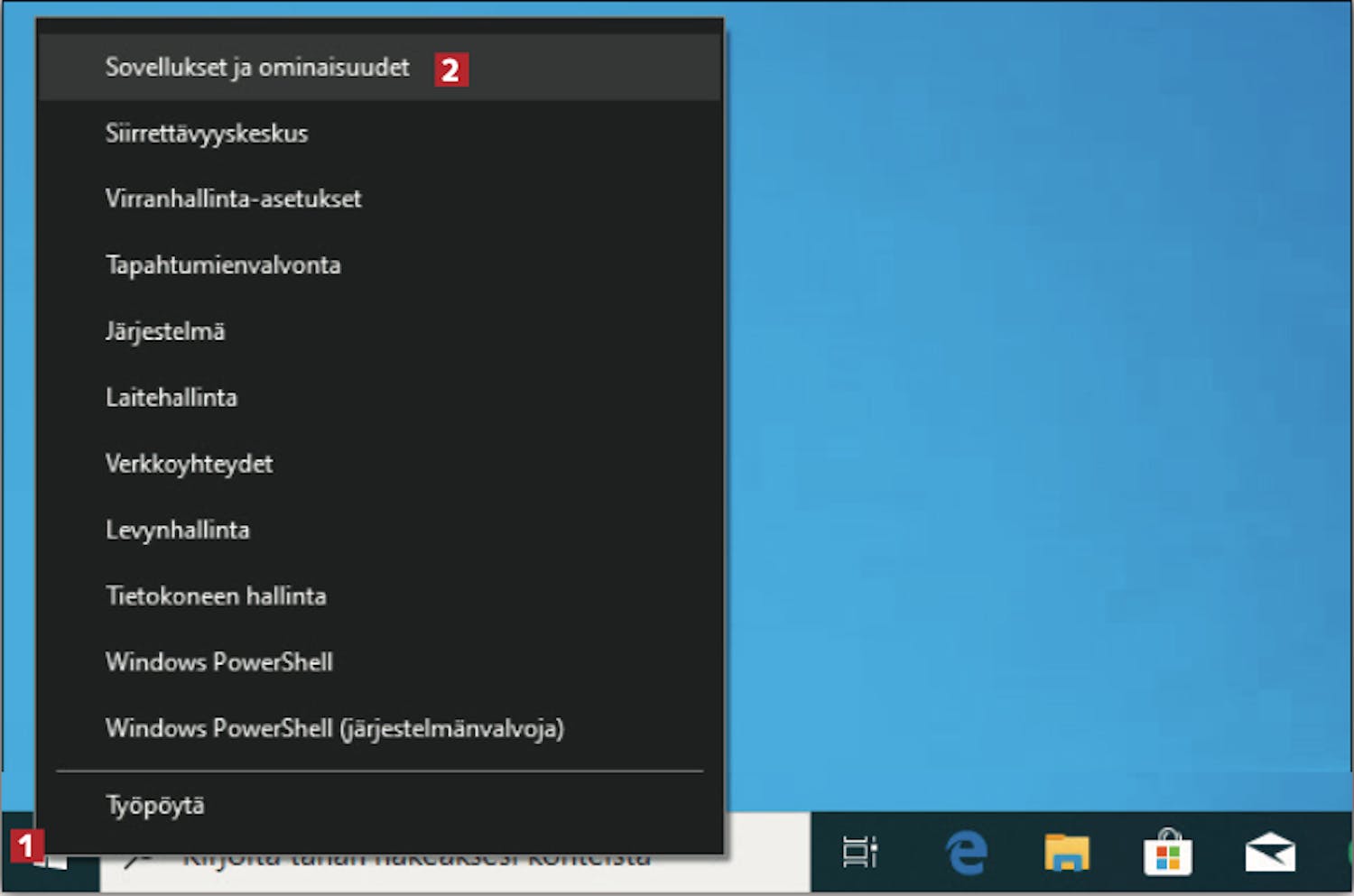Screen dimensions: 1354x896
Task: Launch Windows PowerShell (järjestelmänvalvoja)
Action: click(334, 728)
